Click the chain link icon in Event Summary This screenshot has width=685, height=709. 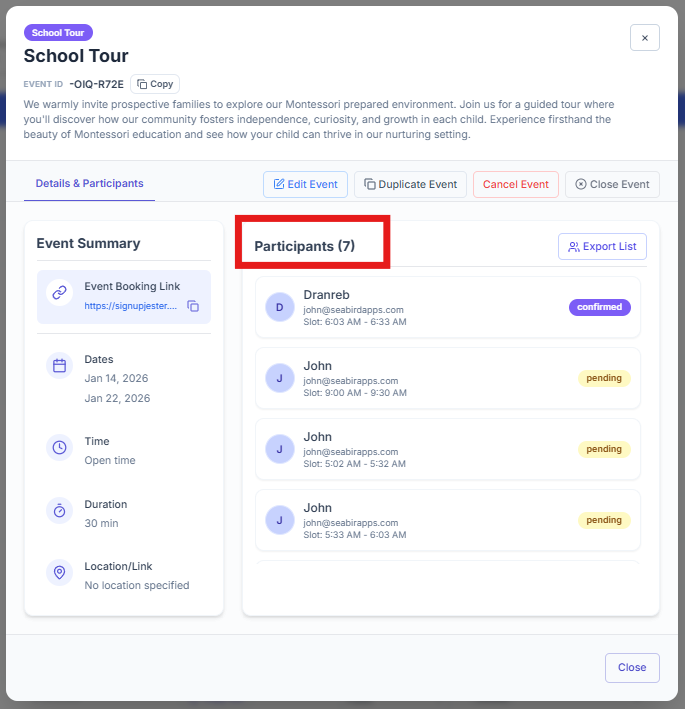[x=59, y=293]
